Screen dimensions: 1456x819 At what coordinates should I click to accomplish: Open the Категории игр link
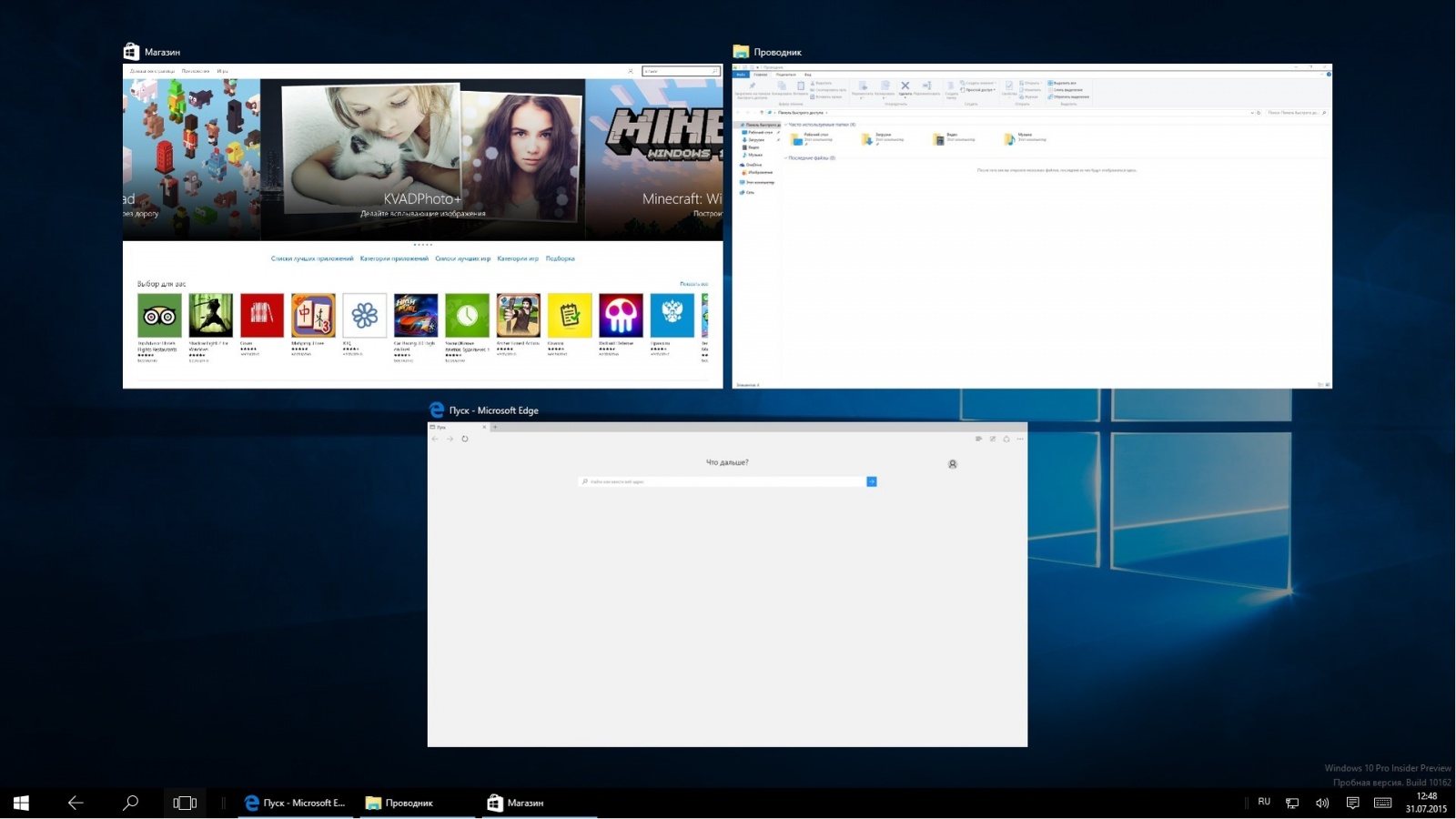pos(518,258)
